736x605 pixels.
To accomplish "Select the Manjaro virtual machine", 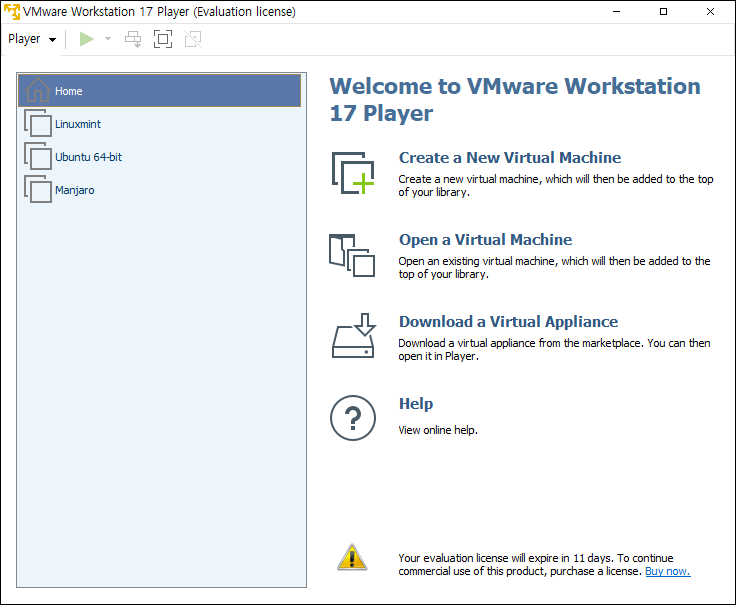I will tap(160, 190).
